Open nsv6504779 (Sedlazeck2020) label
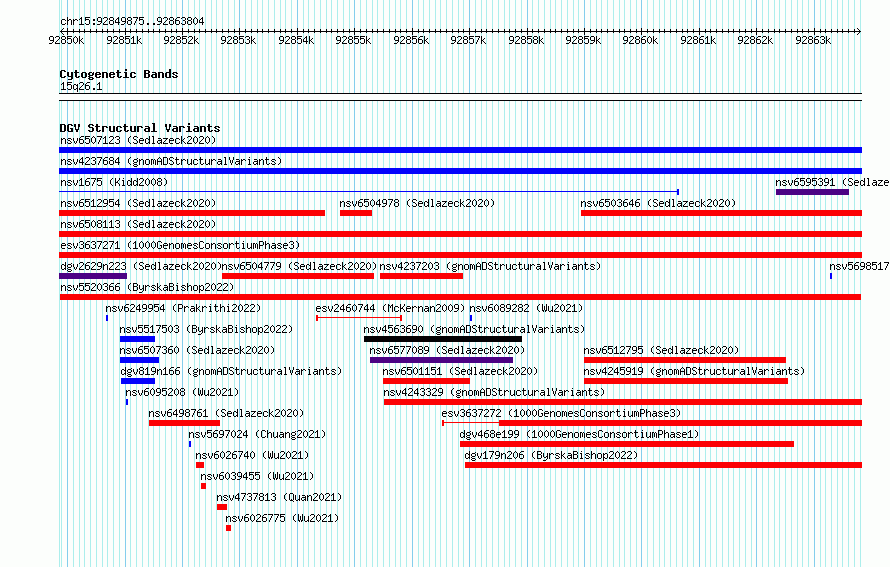The height and width of the screenshot is (567, 890). [x=299, y=266]
